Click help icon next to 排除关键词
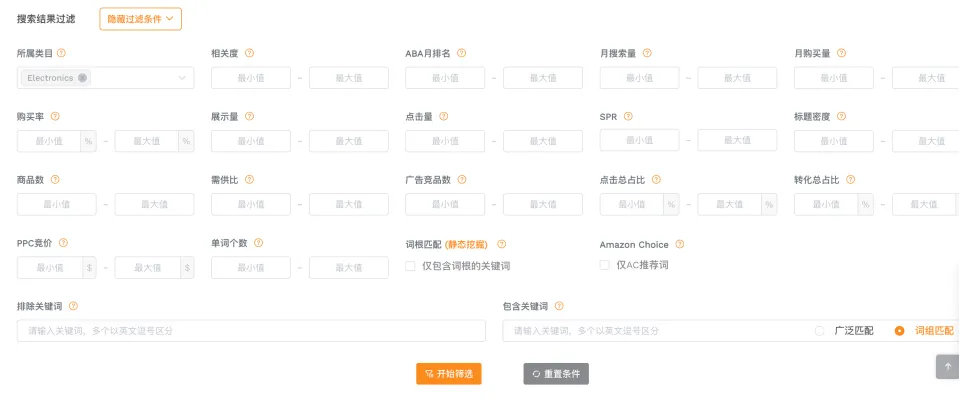The height and width of the screenshot is (401, 960). point(73,305)
